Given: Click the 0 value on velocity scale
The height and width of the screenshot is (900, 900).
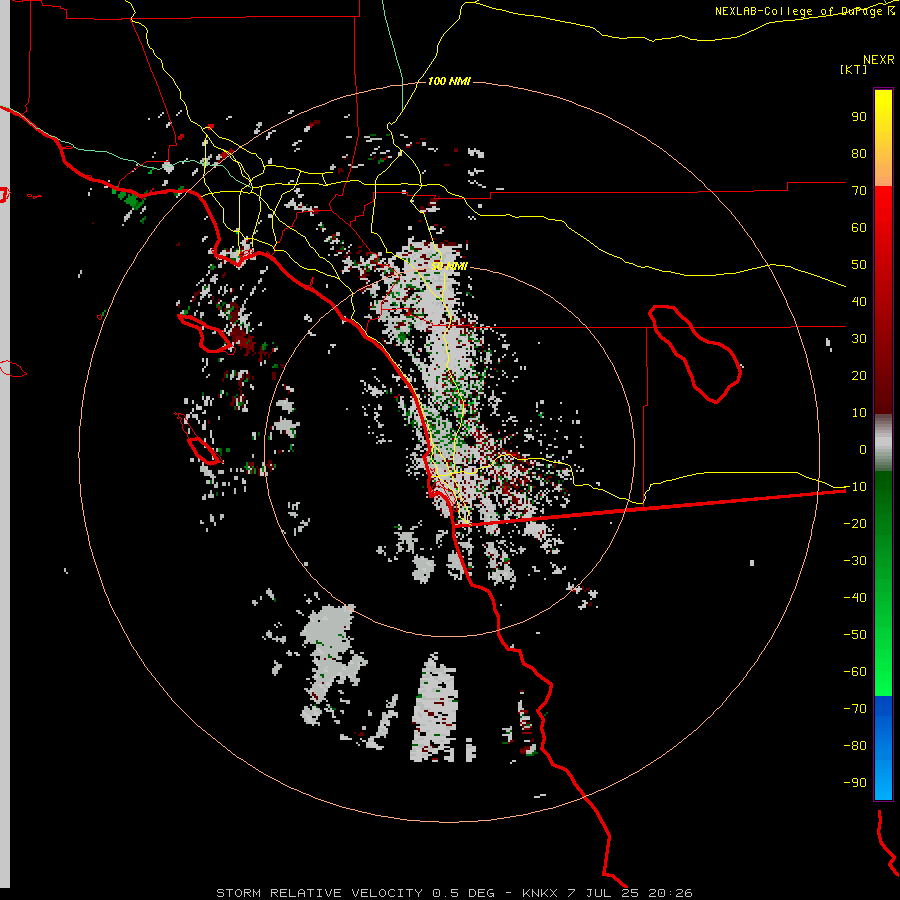Looking at the screenshot, I should point(863,449).
